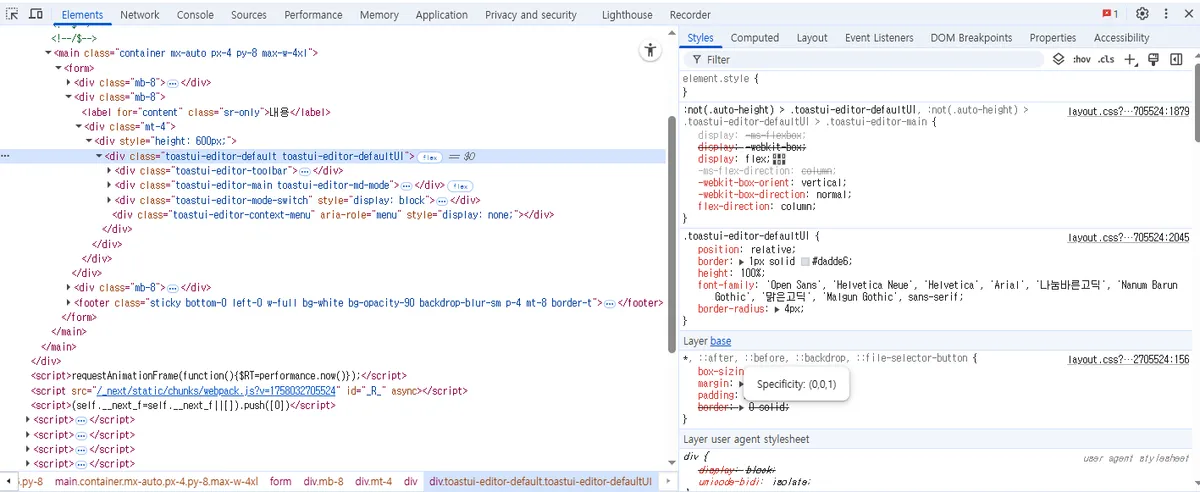Toggle the :hov element state panel
The image size is (1200, 492).
pyautogui.click(x=1082, y=60)
